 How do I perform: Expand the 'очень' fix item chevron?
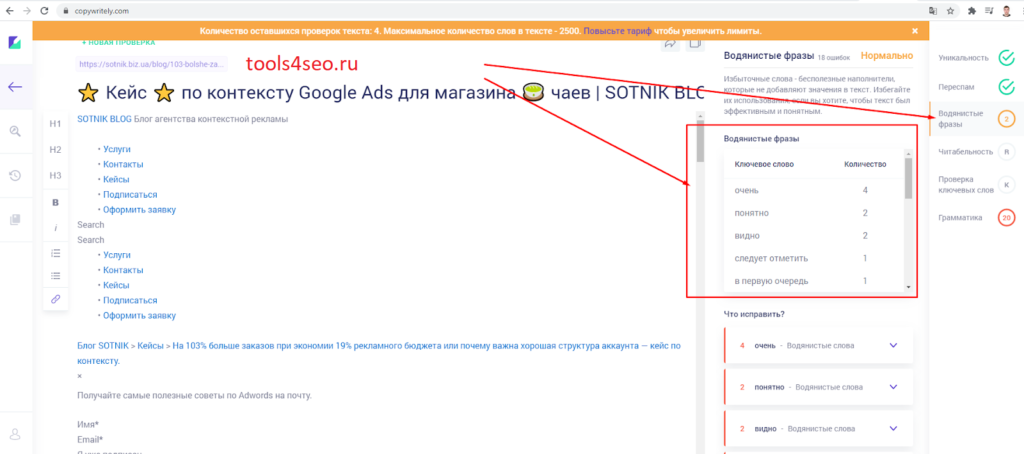tap(893, 346)
